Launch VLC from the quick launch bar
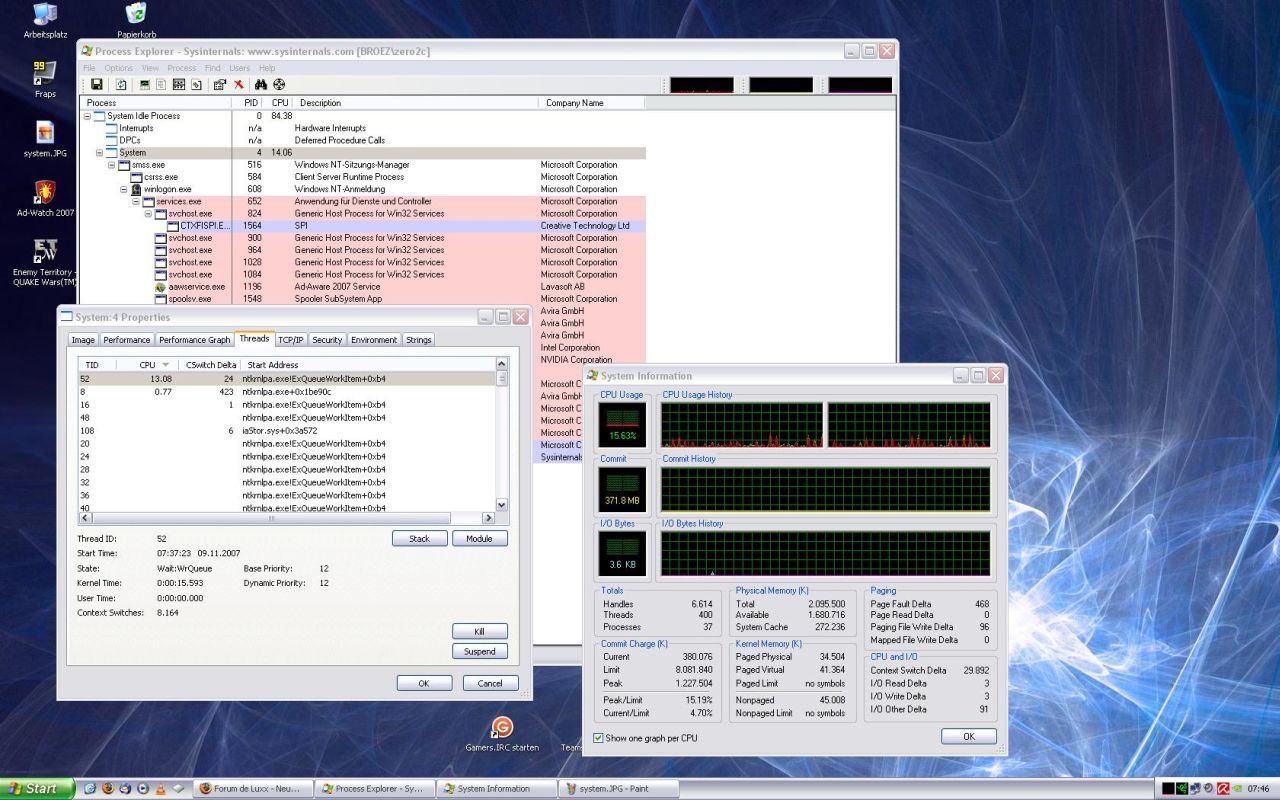1280x800 pixels. click(161, 788)
